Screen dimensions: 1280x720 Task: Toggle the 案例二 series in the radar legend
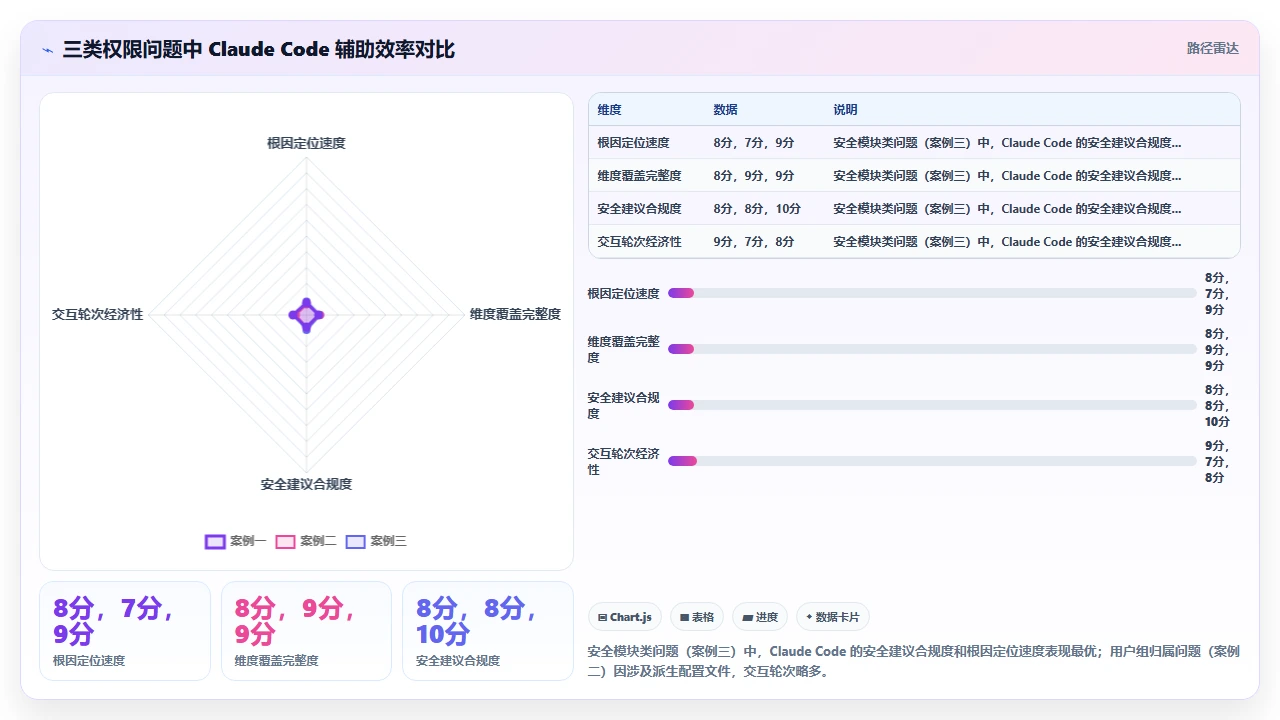(306, 541)
